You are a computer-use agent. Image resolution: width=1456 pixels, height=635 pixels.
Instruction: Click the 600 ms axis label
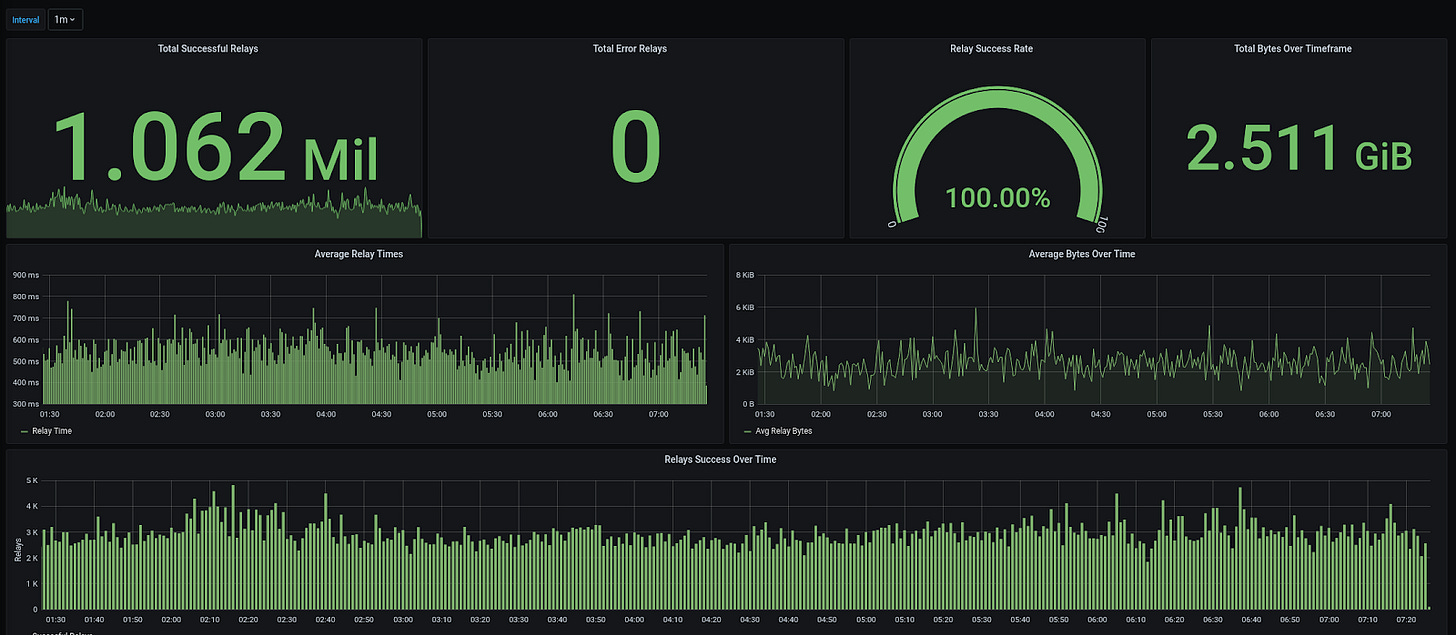click(26, 340)
